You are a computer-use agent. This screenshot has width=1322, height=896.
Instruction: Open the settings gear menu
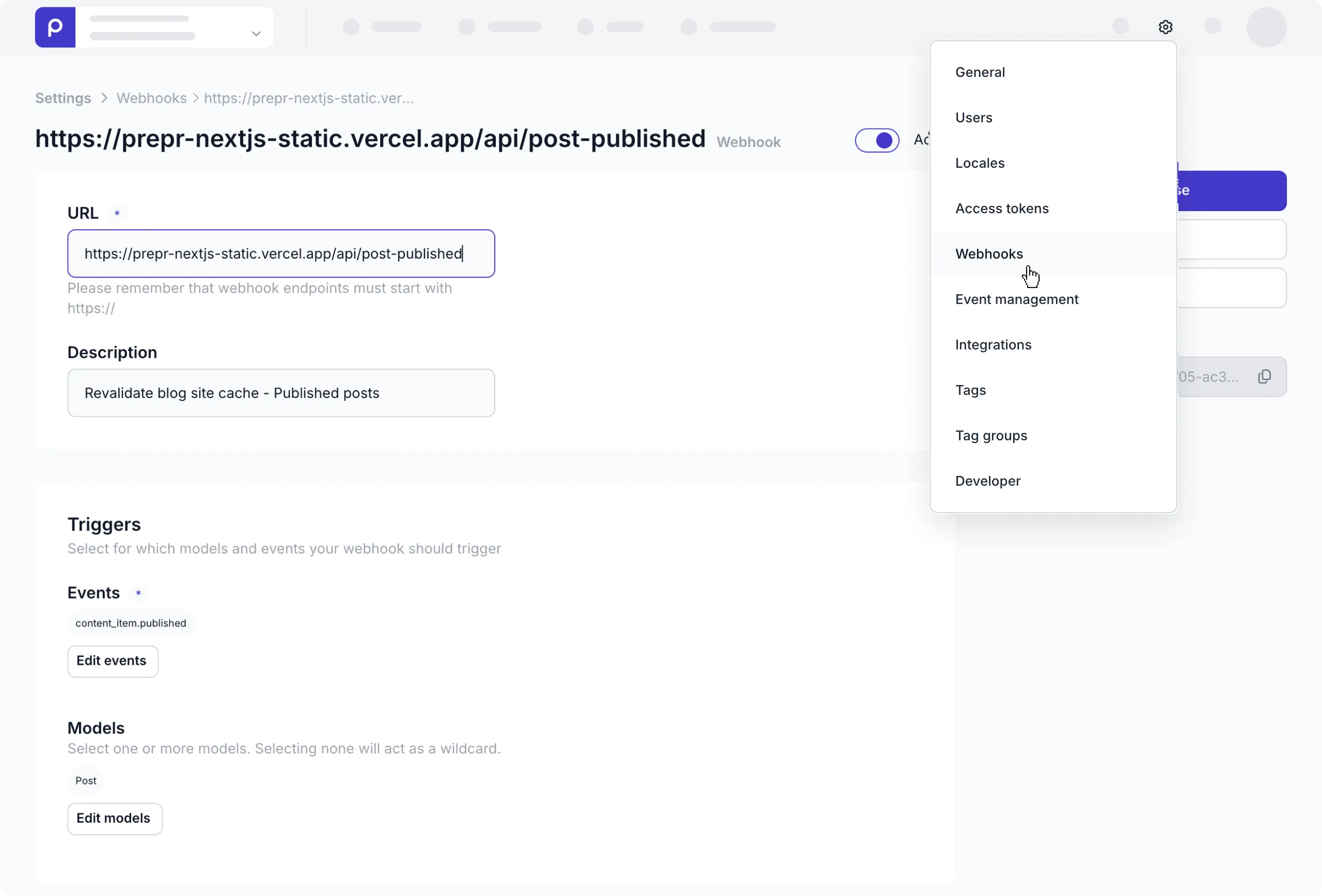coord(1165,27)
